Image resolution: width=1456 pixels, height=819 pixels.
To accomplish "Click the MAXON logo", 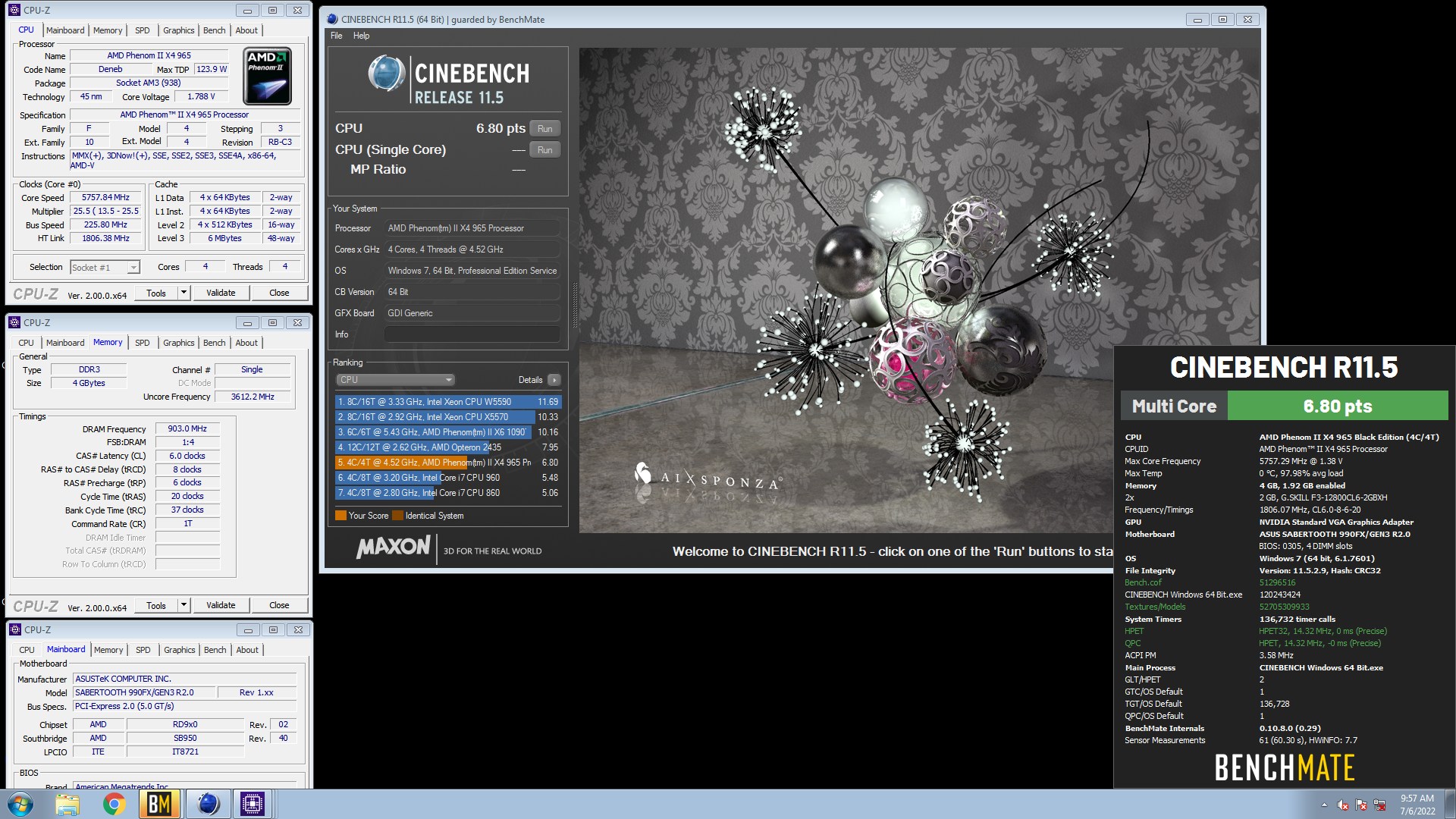I will tap(394, 547).
